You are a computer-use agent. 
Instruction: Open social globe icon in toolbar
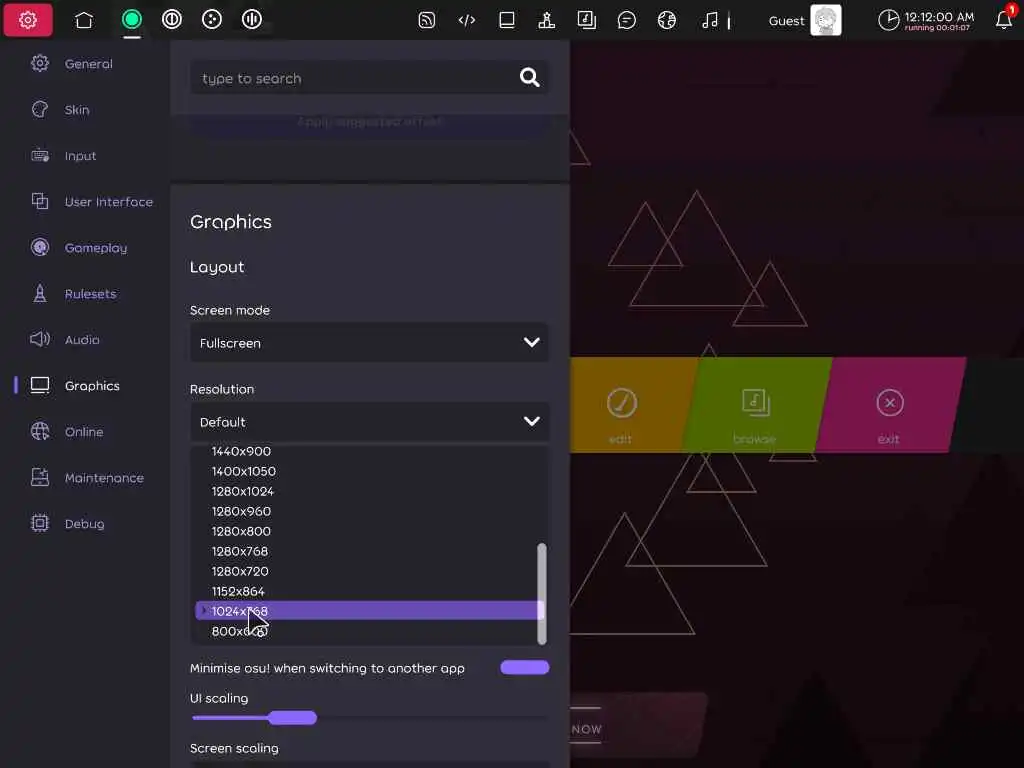coord(666,20)
